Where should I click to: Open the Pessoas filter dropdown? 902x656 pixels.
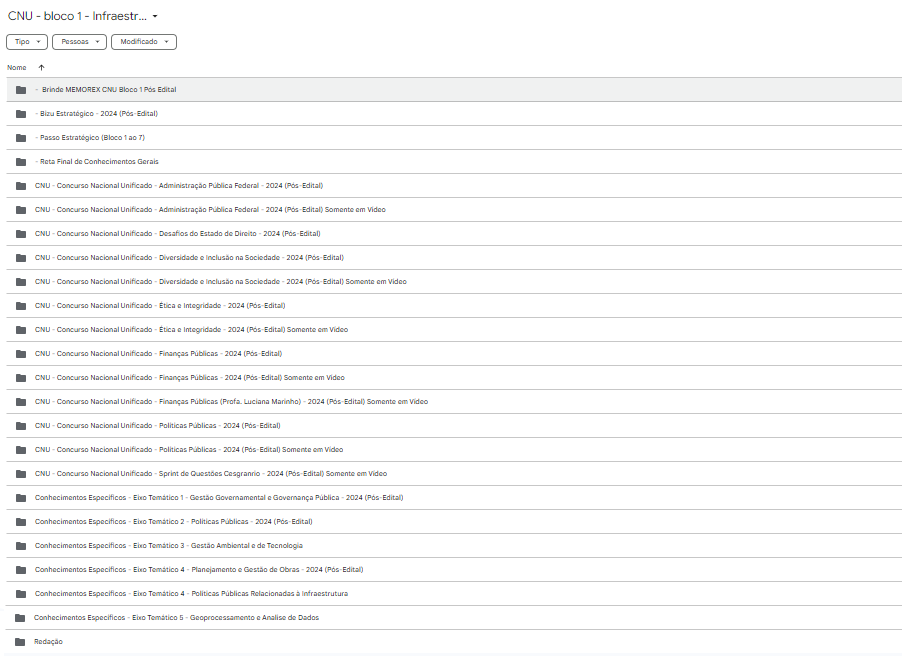(79, 42)
